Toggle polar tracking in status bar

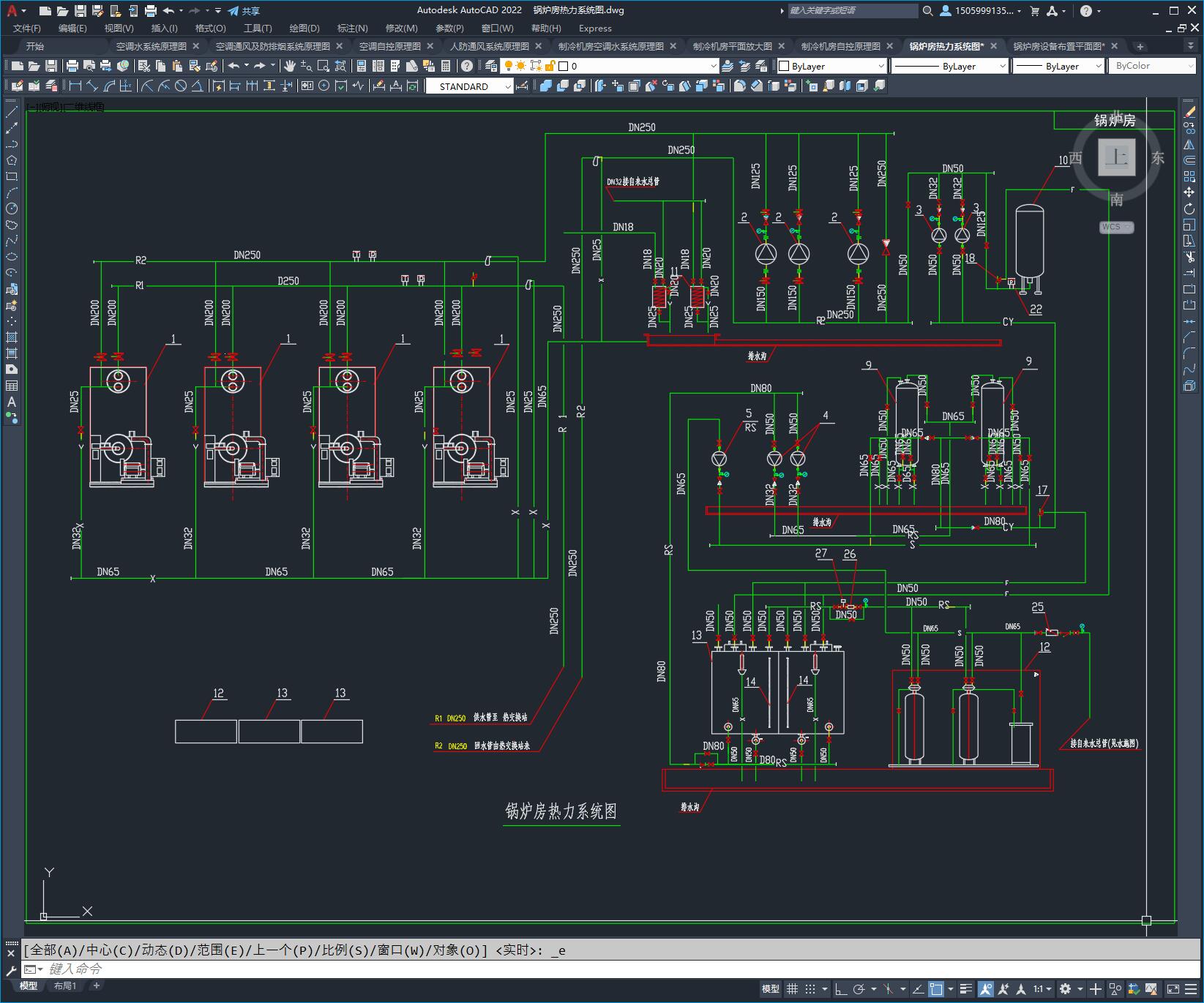pos(859,989)
